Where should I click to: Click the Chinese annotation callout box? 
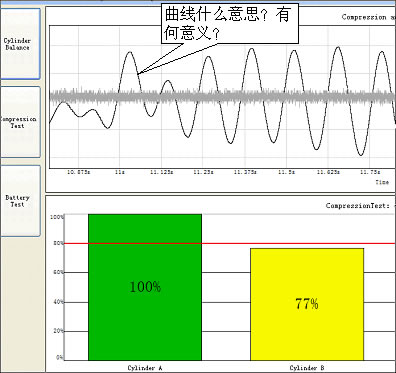pos(230,24)
